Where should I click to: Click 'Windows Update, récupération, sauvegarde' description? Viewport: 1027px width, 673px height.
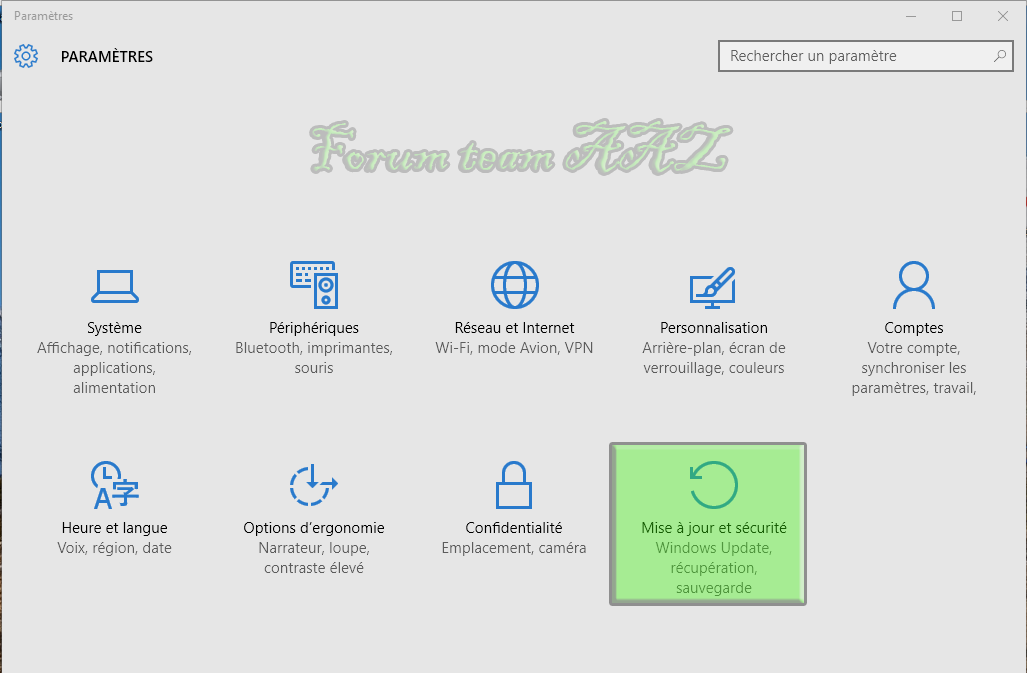click(714, 568)
